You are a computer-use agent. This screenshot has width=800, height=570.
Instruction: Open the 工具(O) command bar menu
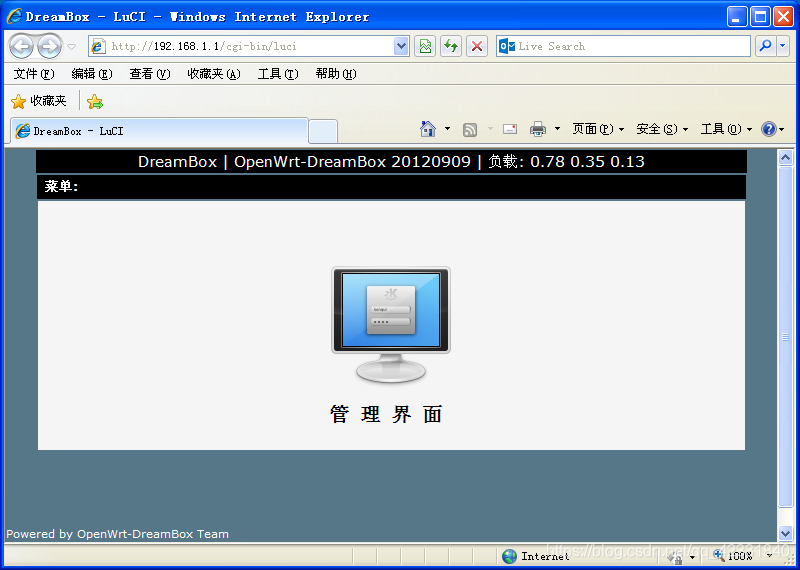(x=727, y=129)
